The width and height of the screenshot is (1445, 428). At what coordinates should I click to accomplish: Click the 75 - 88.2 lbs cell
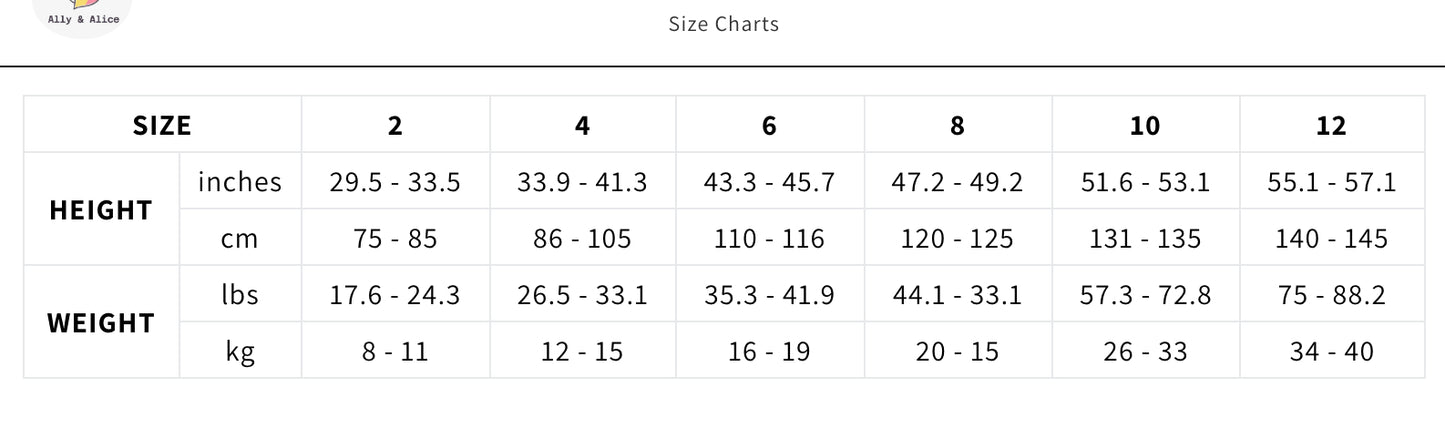click(x=1332, y=295)
